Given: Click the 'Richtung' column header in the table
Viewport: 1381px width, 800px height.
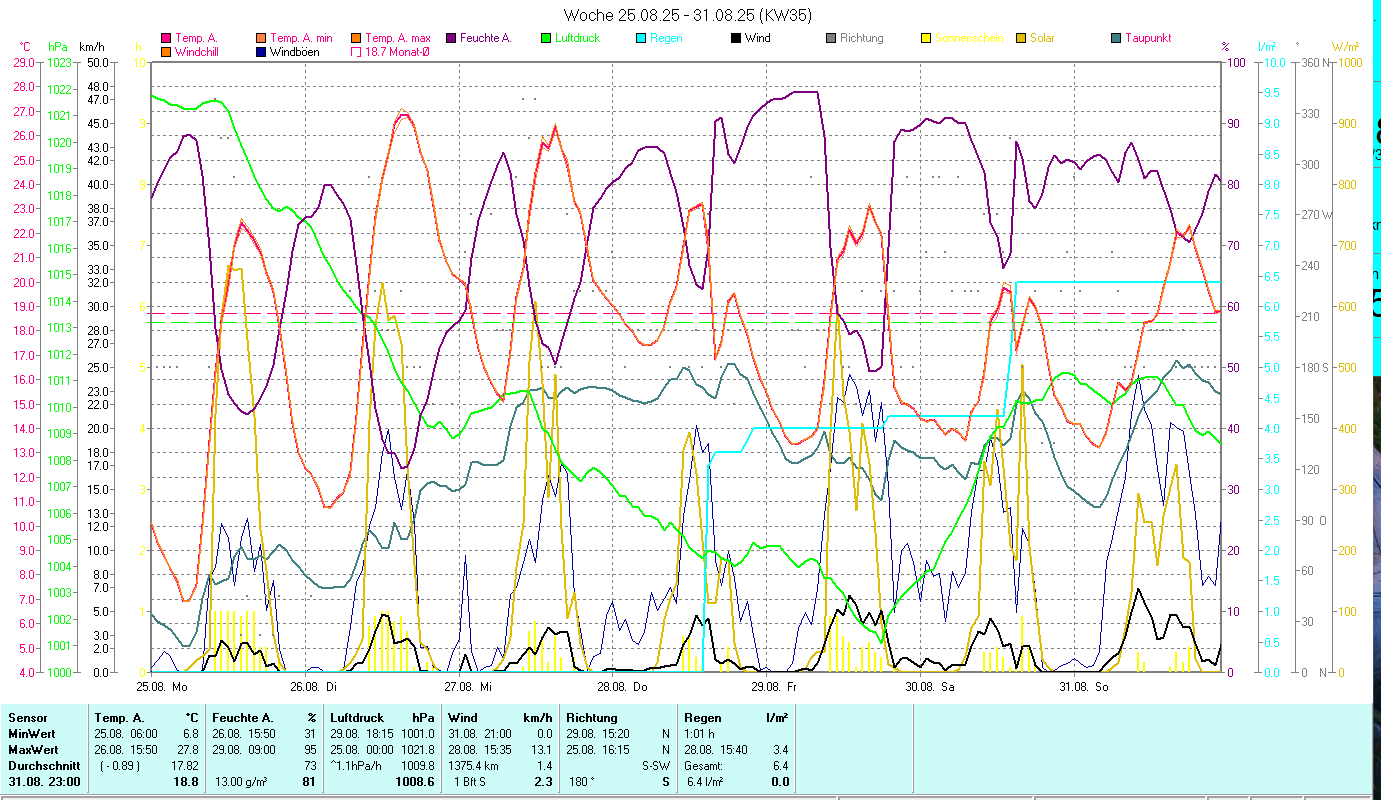Looking at the screenshot, I should point(592,717).
